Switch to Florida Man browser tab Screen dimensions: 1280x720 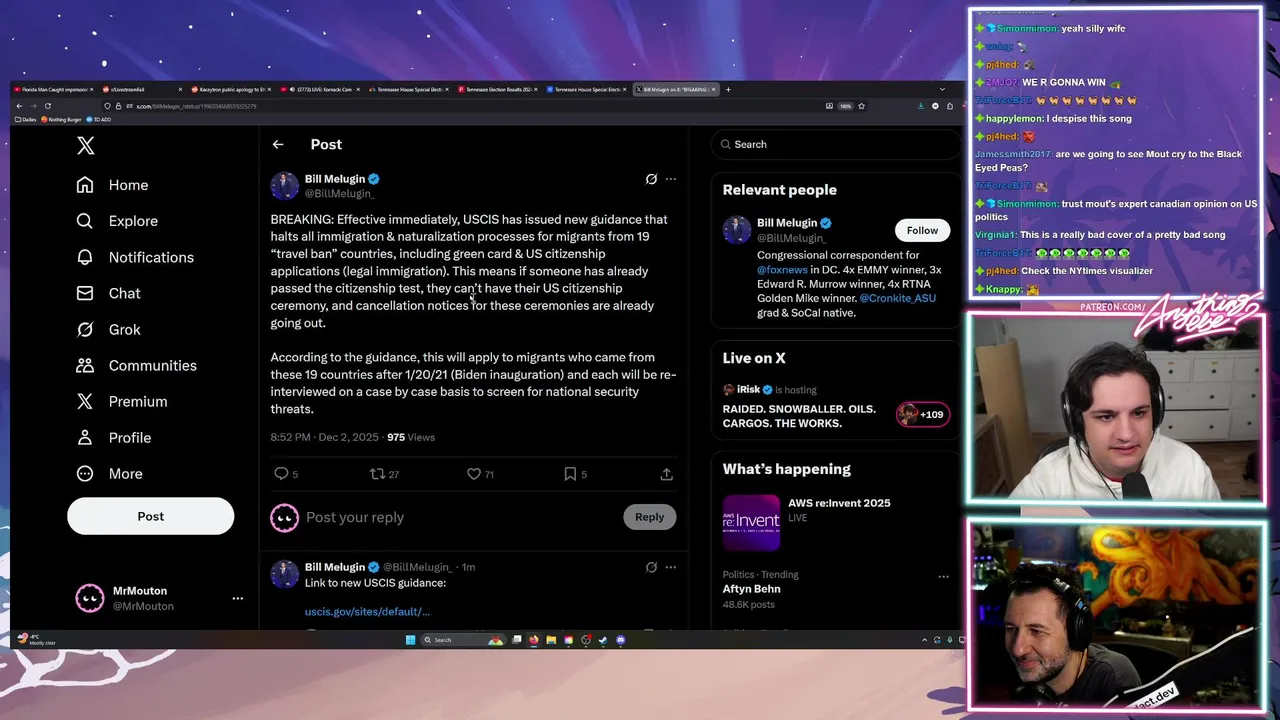(52, 89)
